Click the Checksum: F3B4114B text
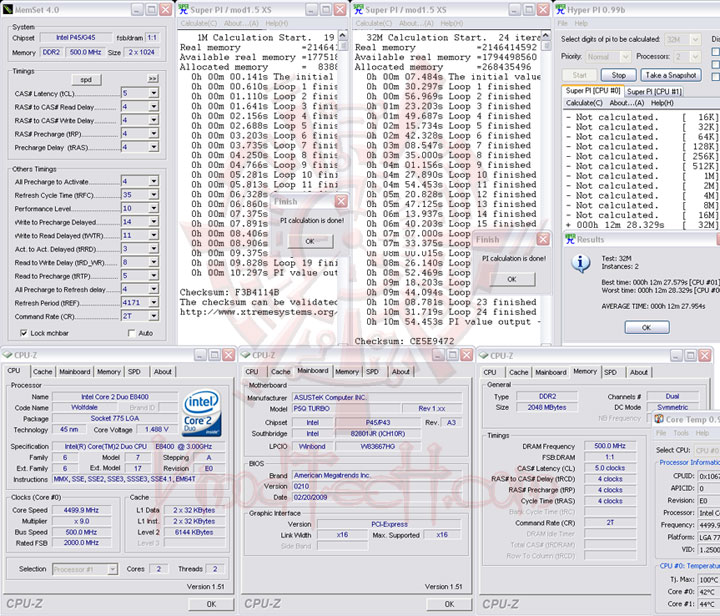Image resolution: width=720 pixels, height=616 pixels. point(229,292)
